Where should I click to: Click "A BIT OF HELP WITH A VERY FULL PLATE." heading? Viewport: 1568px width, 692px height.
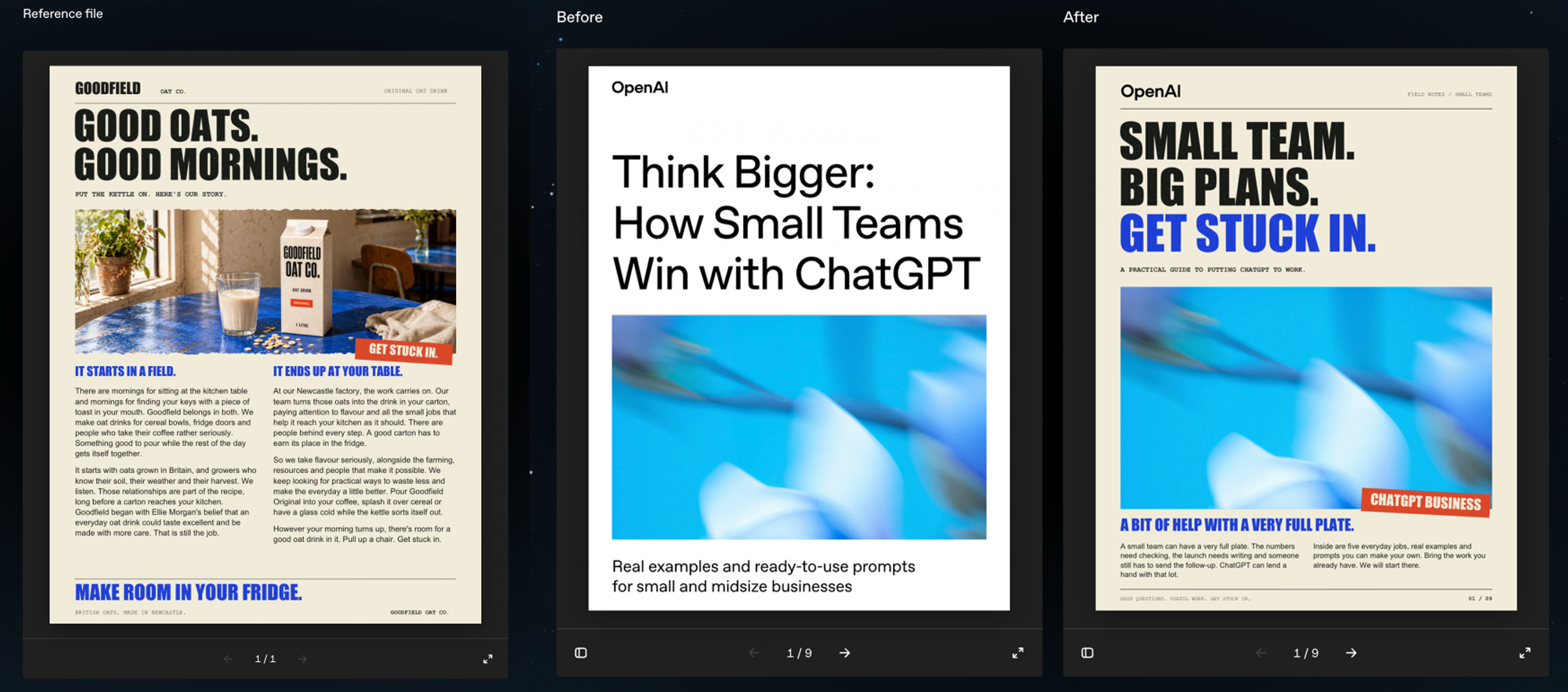1237,525
